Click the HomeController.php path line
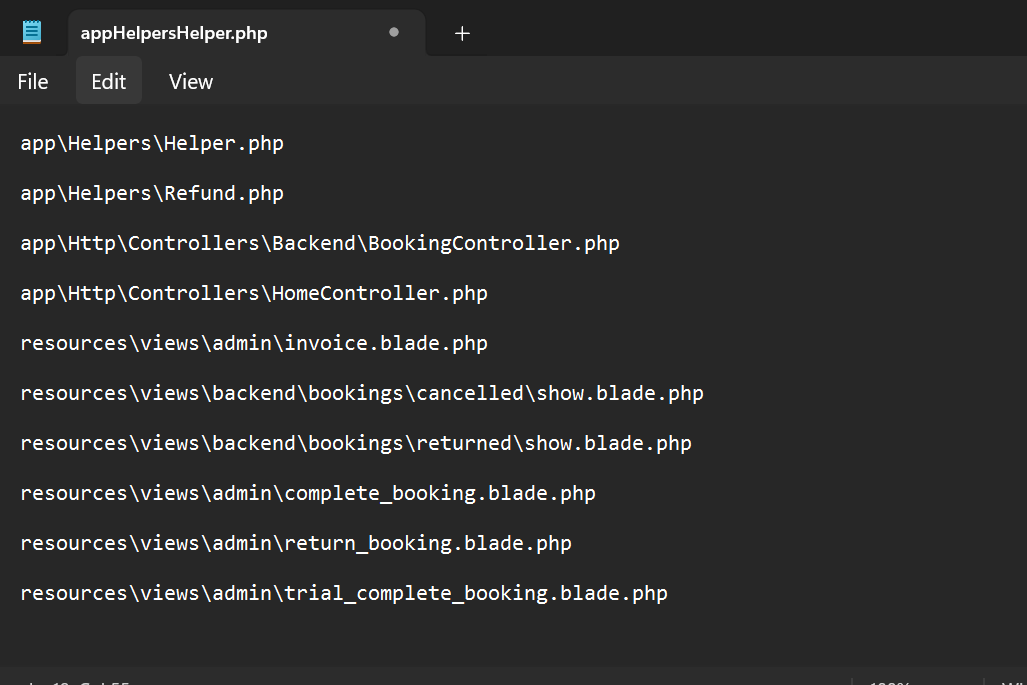The width and height of the screenshot is (1027, 685). 254,293
